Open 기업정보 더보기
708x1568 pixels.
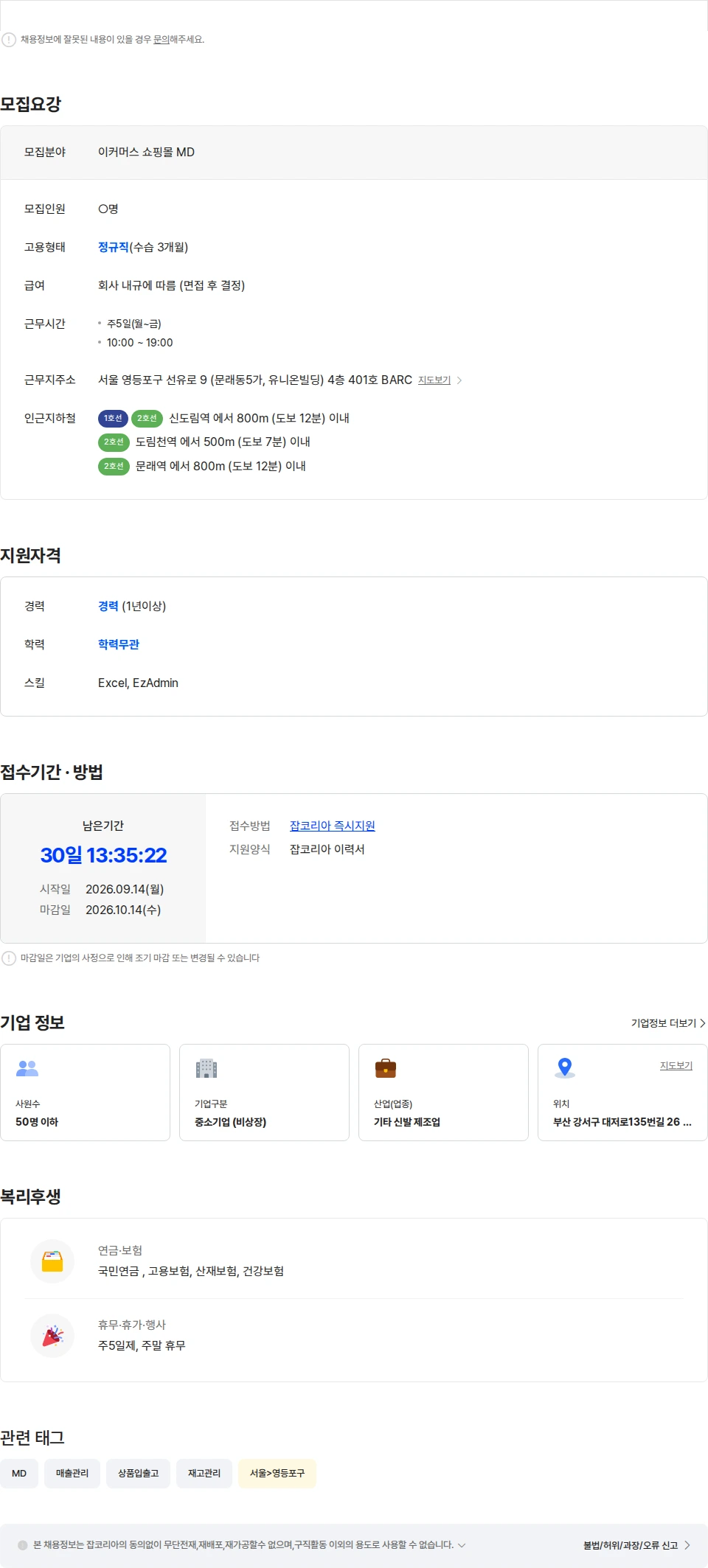pyautogui.click(x=668, y=1023)
